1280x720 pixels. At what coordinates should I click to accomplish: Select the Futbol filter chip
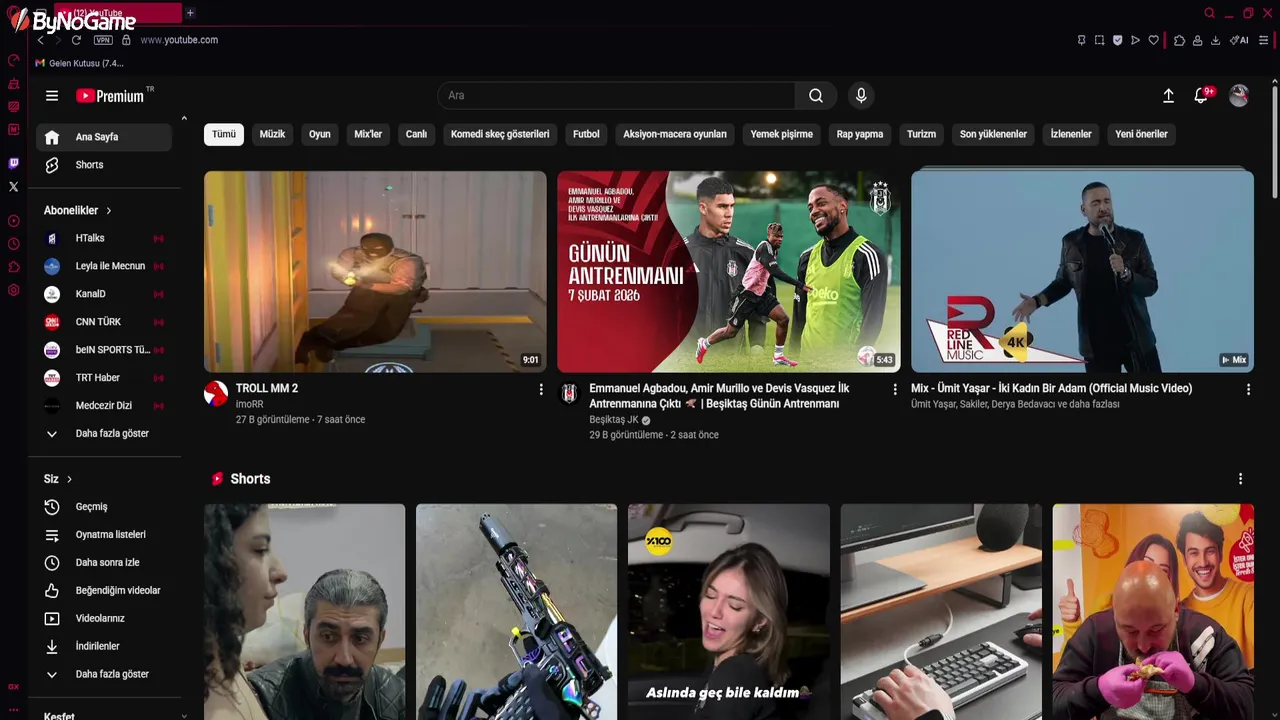[x=586, y=134]
